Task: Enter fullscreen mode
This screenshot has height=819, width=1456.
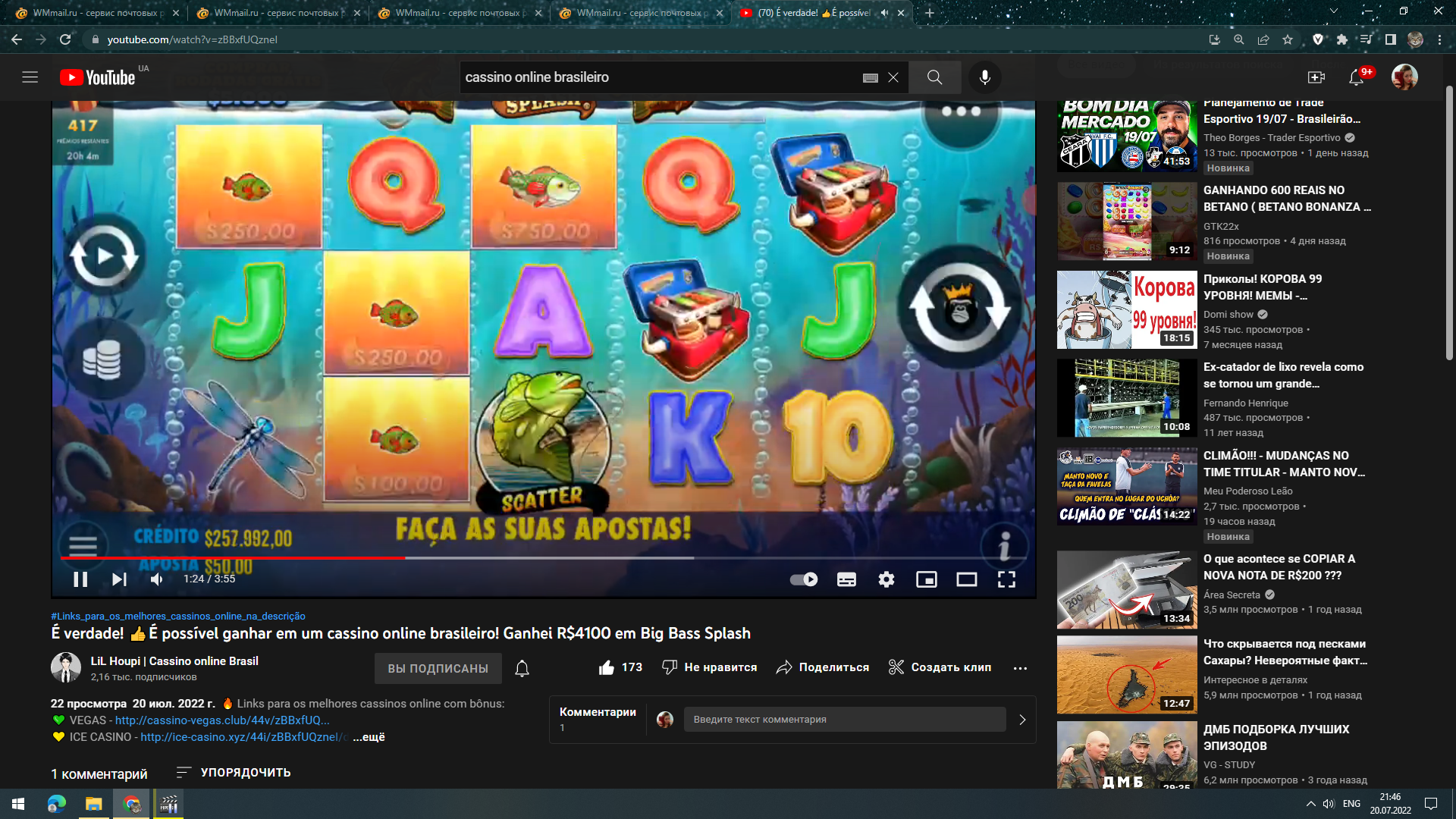Action: click(x=1006, y=579)
